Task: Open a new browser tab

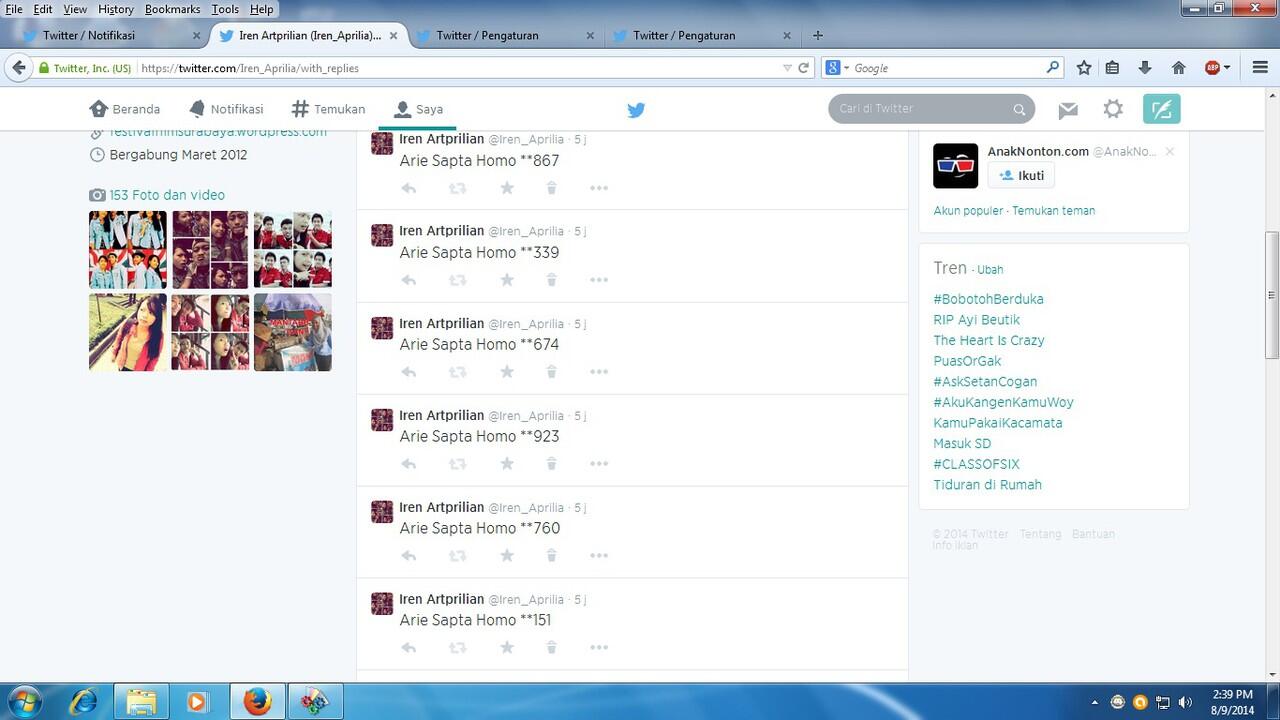Action: pyautogui.click(x=818, y=35)
